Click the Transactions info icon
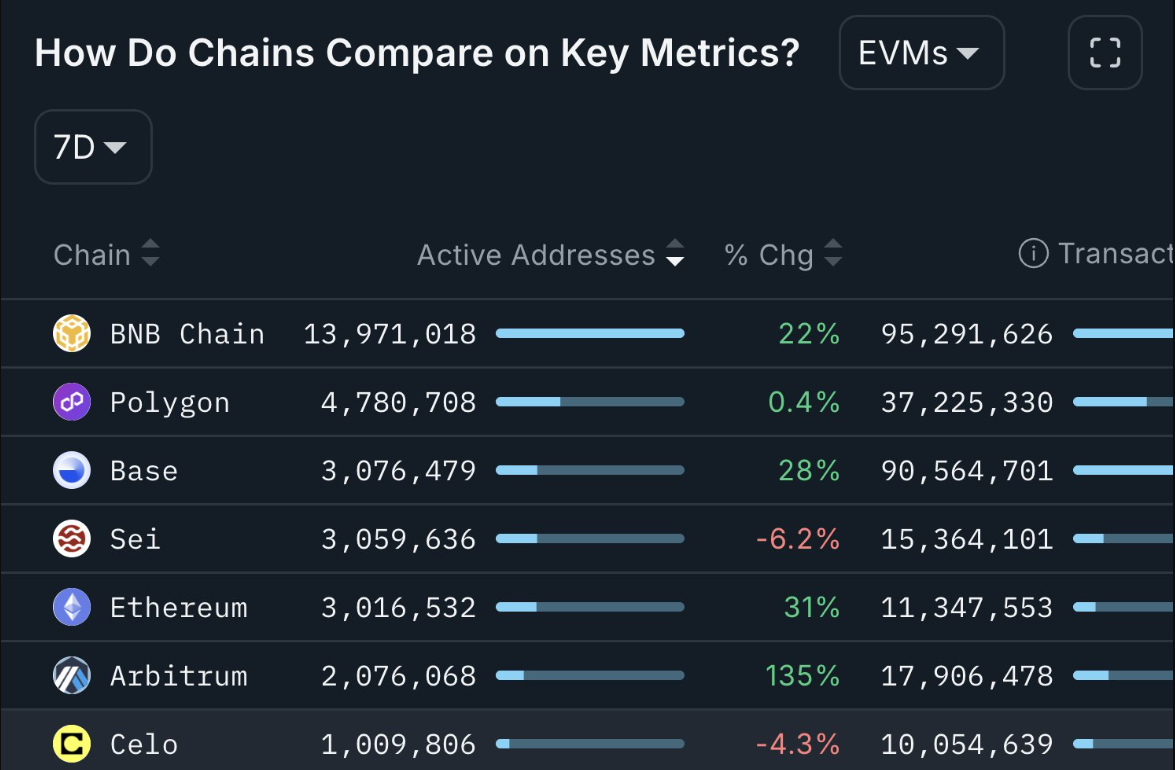The image size is (1175, 770). (1033, 254)
